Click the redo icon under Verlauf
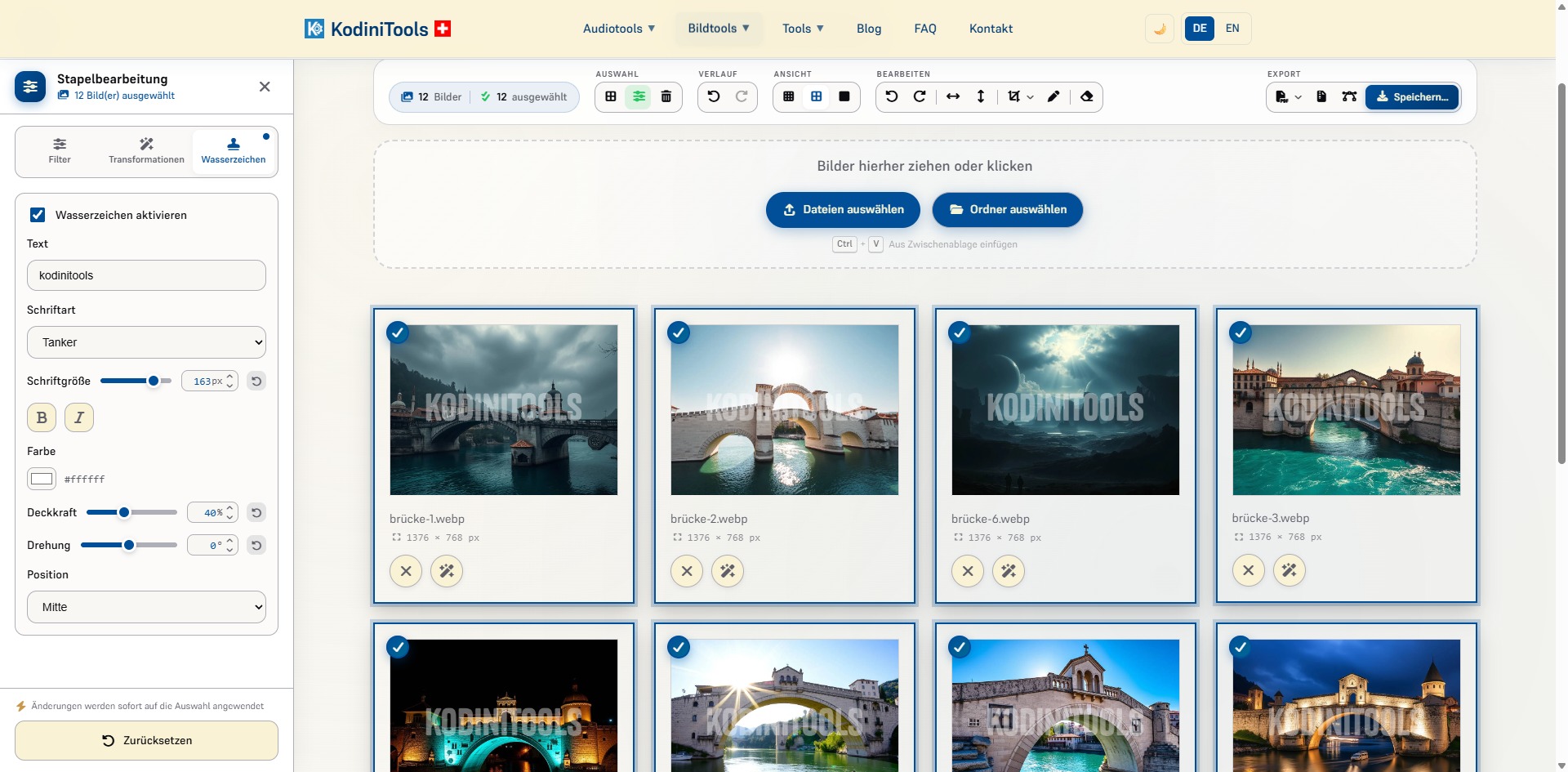 (x=742, y=96)
